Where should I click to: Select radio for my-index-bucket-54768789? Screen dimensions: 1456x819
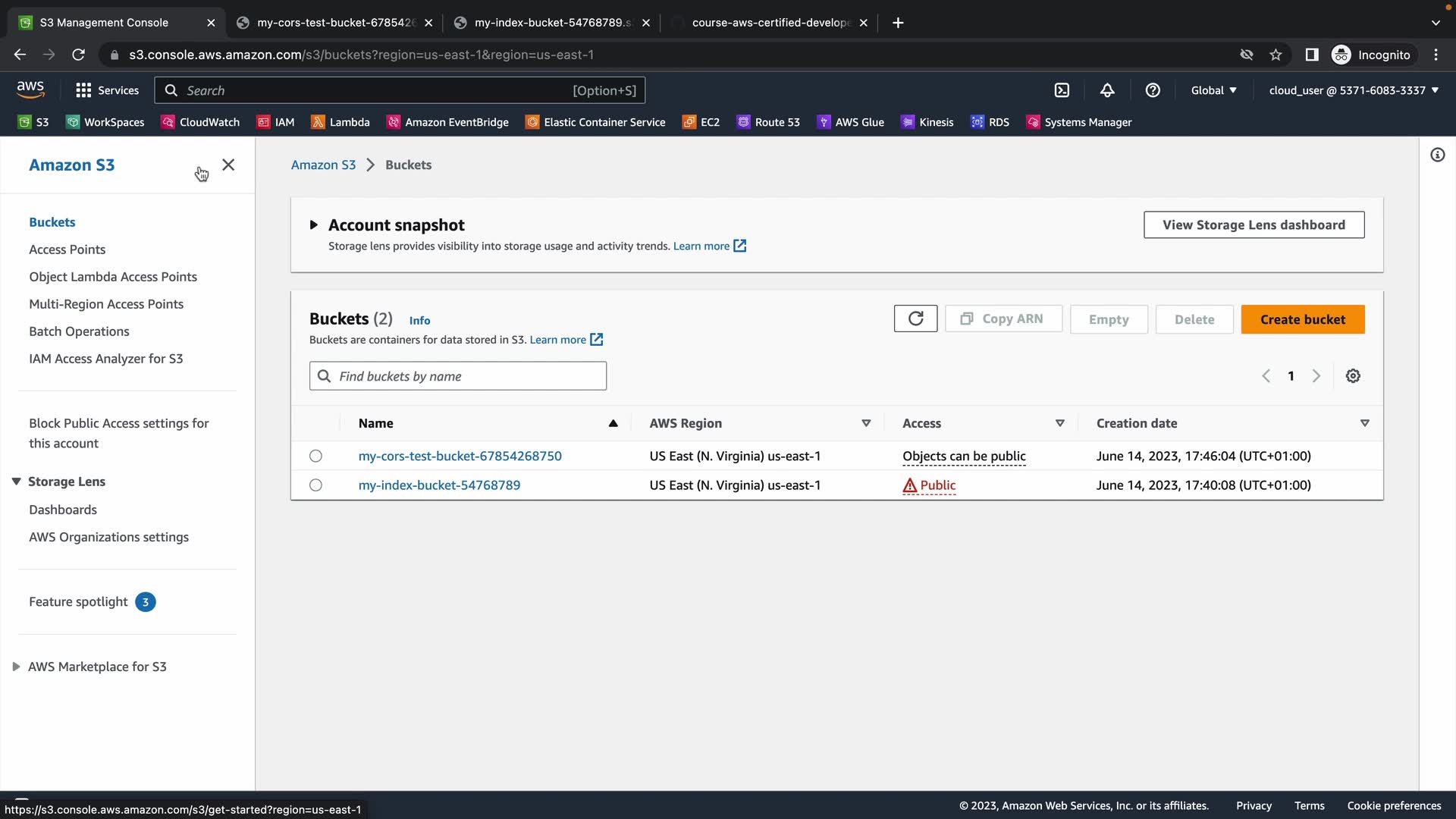[x=315, y=485]
